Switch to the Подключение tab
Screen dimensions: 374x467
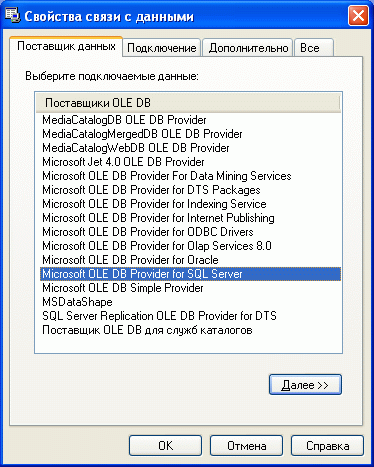point(162,48)
